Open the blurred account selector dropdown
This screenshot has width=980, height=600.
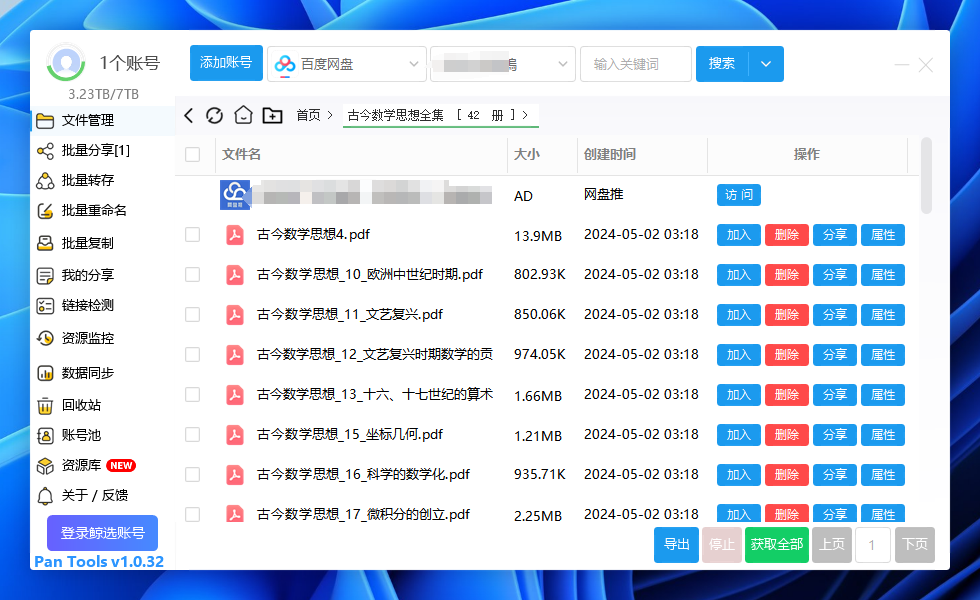click(x=502, y=64)
